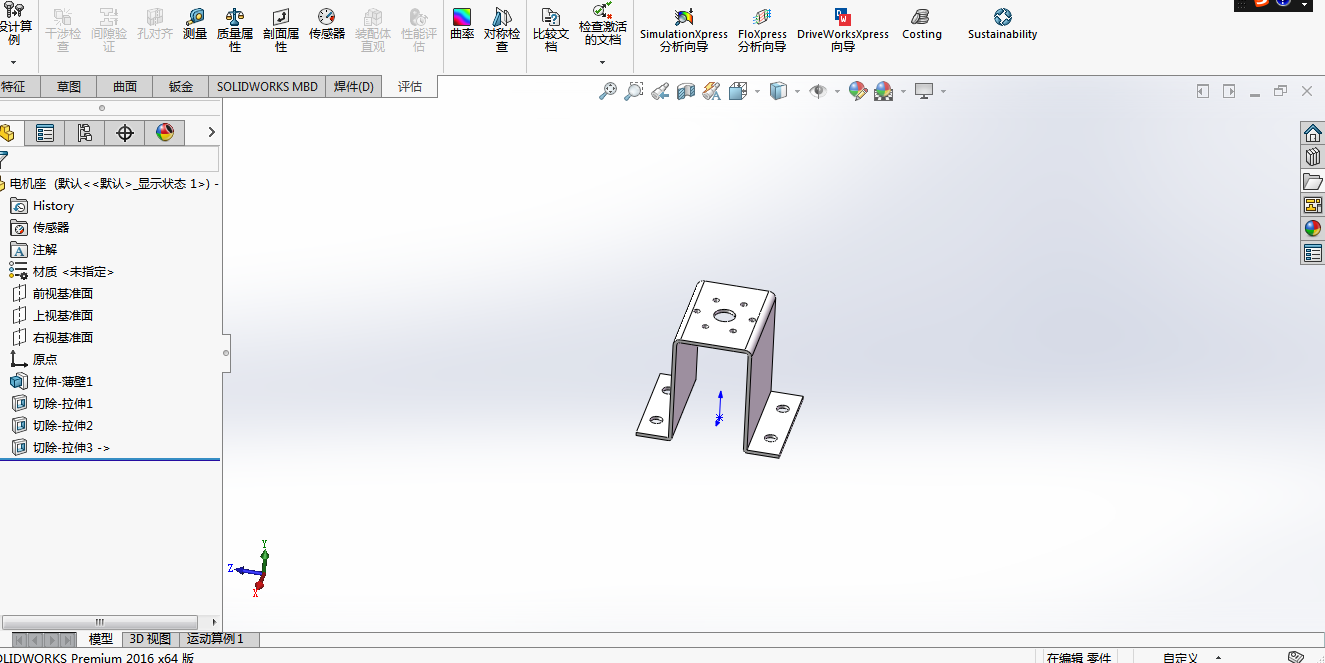Viewport: 1325px width, 663px height.
Task: Run the 对称检查 symmetry check
Action: pyautogui.click(x=502, y=30)
